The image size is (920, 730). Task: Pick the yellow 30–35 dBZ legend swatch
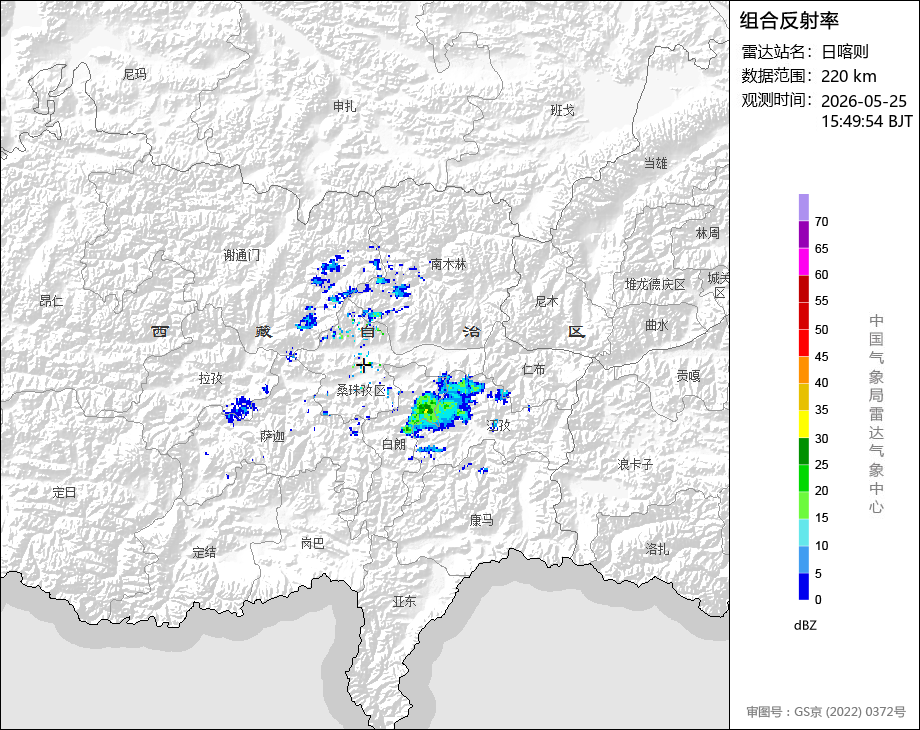coord(804,424)
